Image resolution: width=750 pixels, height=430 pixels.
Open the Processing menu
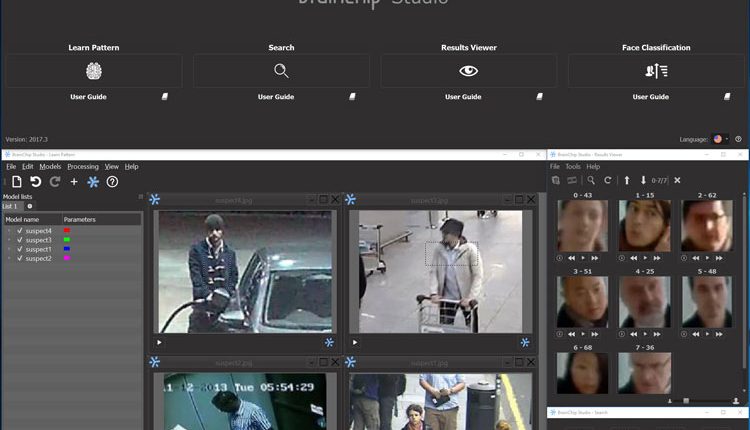(83, 166)
